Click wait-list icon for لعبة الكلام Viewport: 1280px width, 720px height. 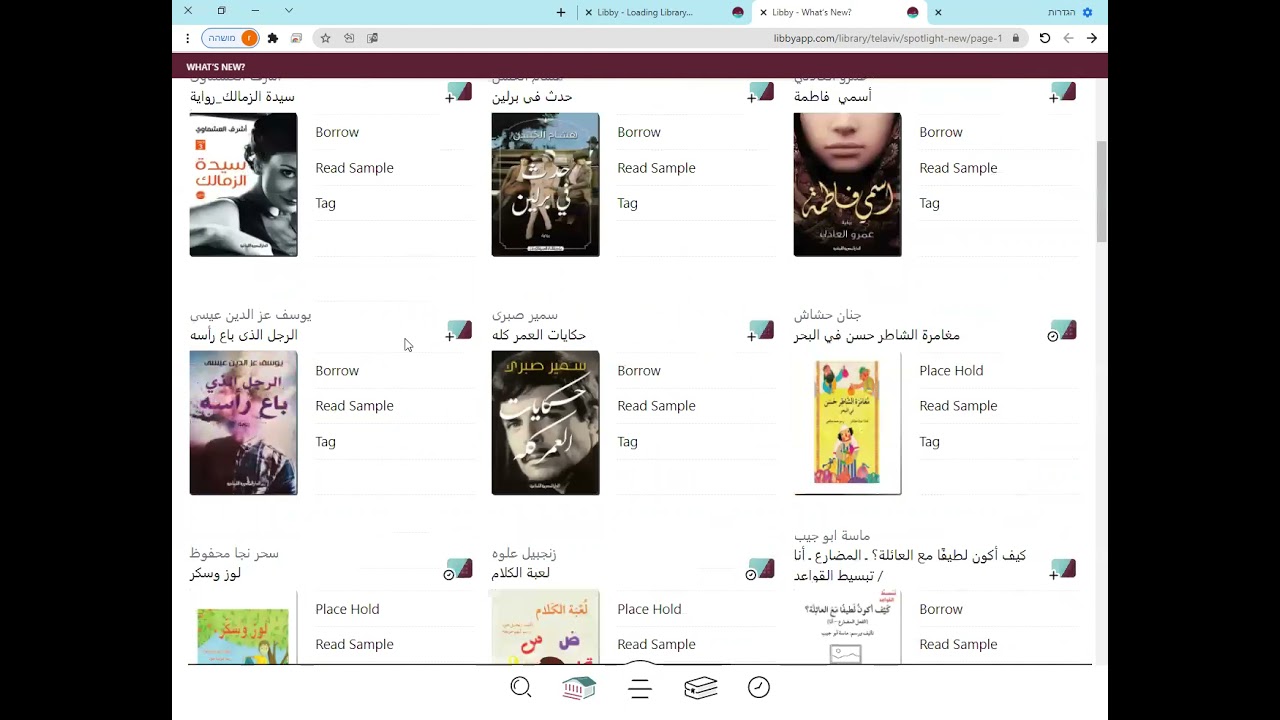[x=761, y=570]
